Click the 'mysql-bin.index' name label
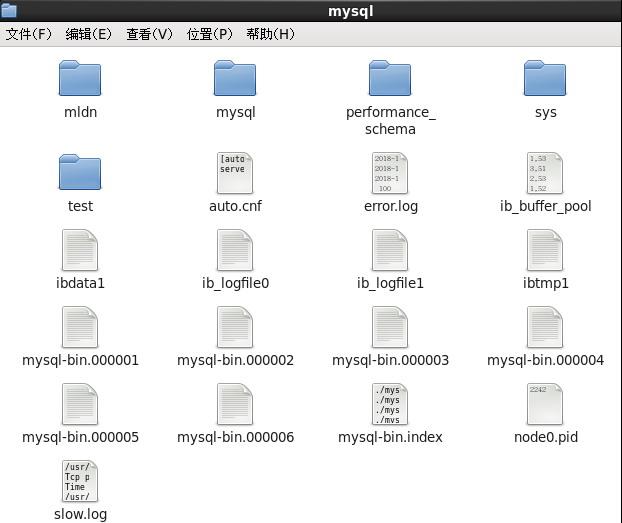The width and height of the screenshot is (622, 523). (391, 437)
